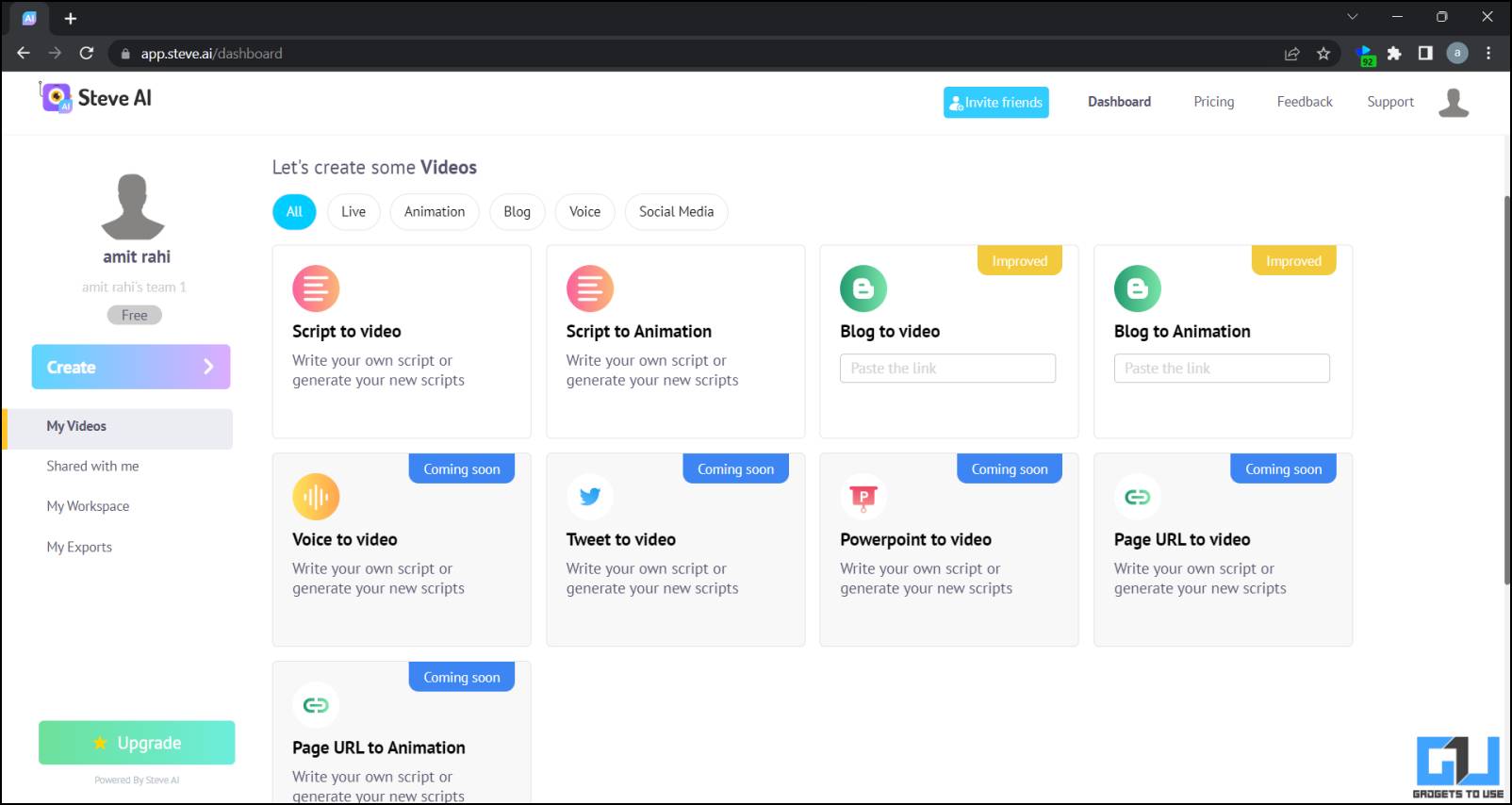Open the user account avatar in header
The height and width of the screenshot is (805, 1512).
tap(1453, 102)
